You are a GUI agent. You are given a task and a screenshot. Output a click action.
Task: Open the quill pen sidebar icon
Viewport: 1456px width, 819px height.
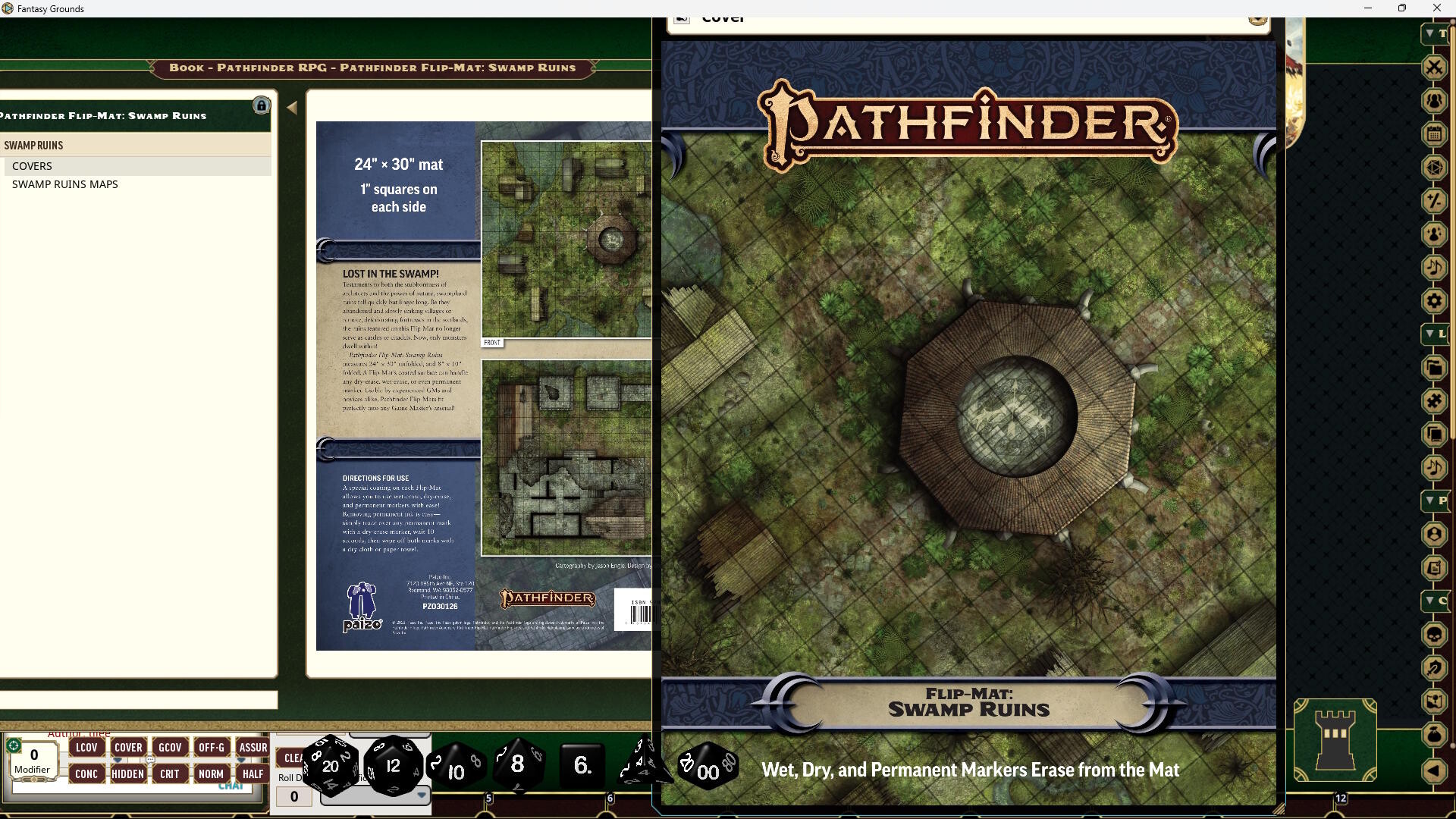tap(1434, 668)
